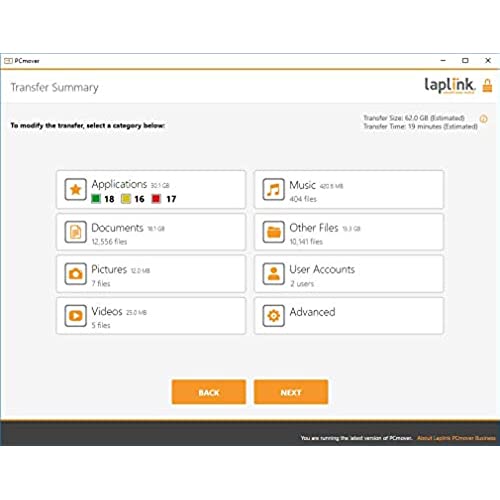Click the Transfer Summary heading
Viewport: 500px width, 500px height.
(55, 88)
